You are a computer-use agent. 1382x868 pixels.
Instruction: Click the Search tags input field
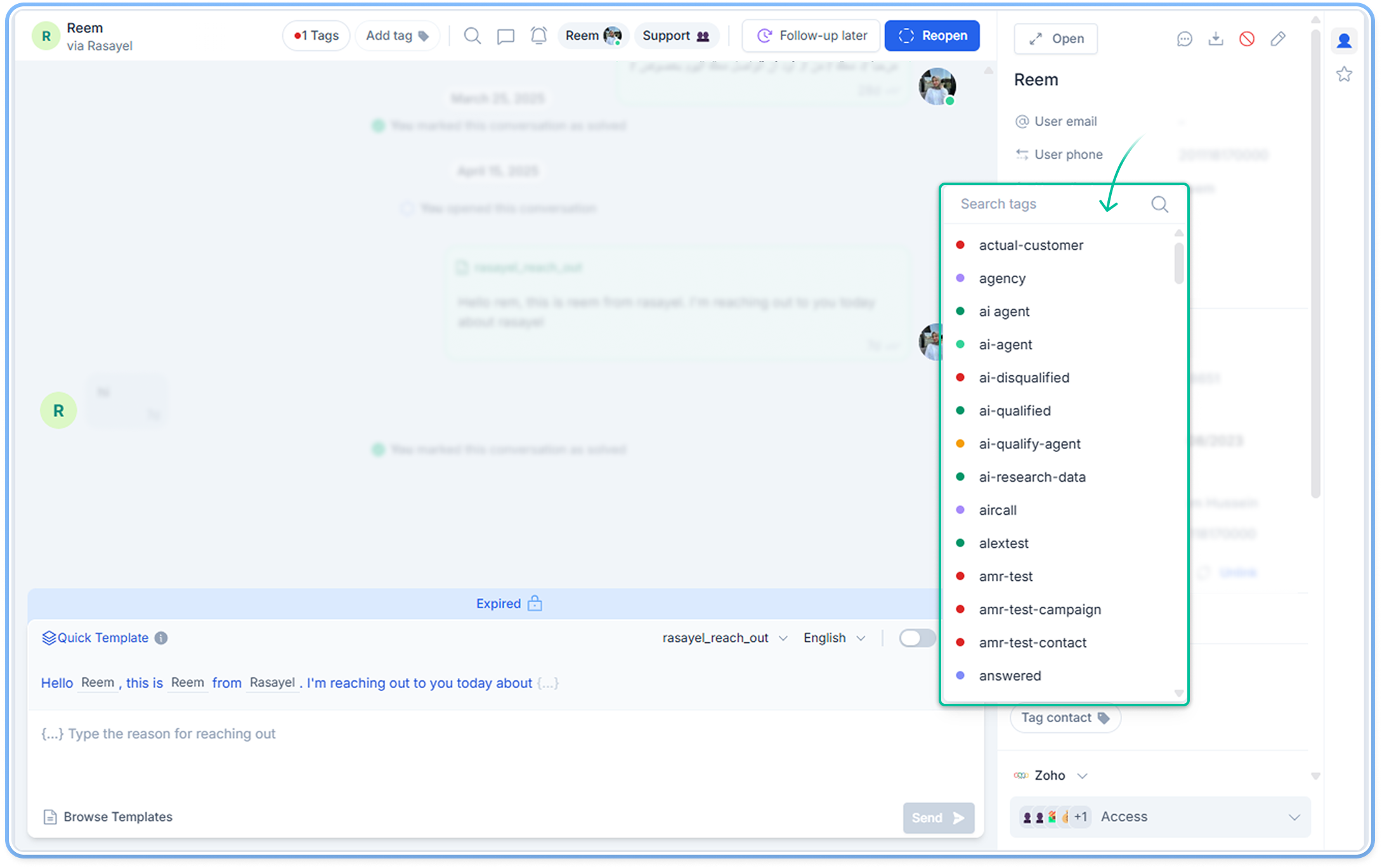[1027, 204]
